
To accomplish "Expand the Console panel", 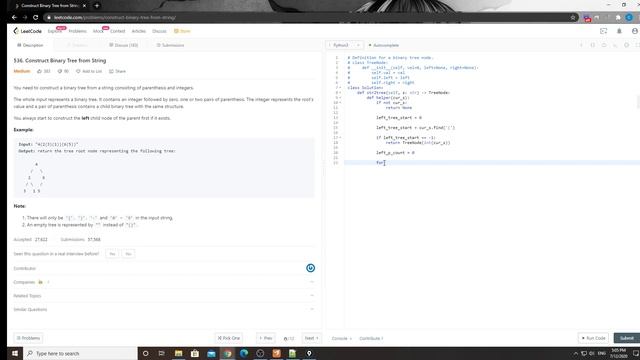I will (342, 338).
